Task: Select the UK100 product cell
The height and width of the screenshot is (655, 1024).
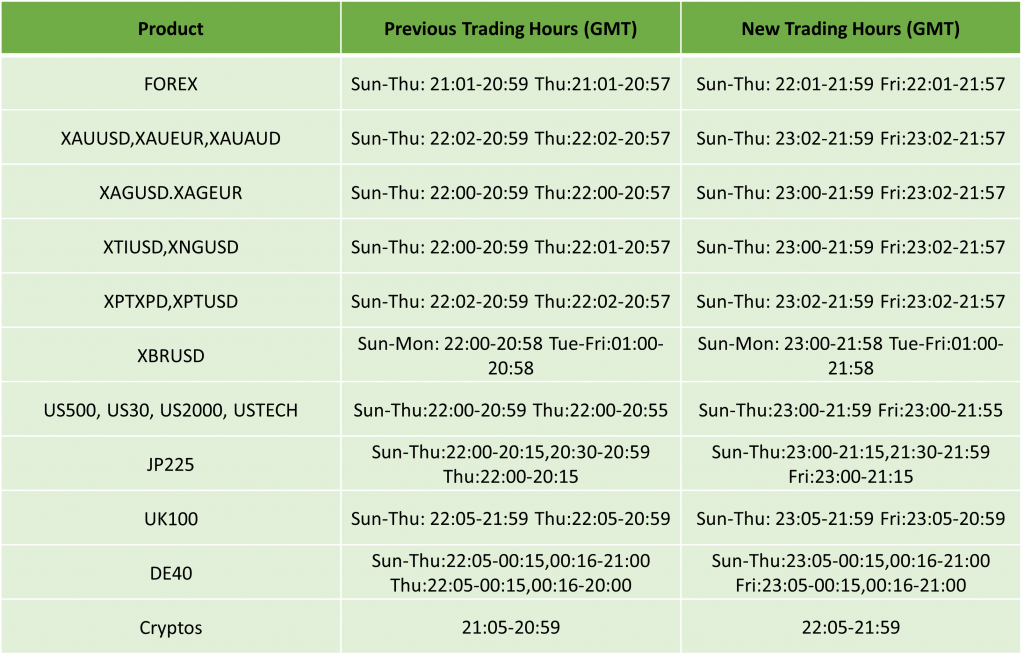Action: tap(170, 519)
